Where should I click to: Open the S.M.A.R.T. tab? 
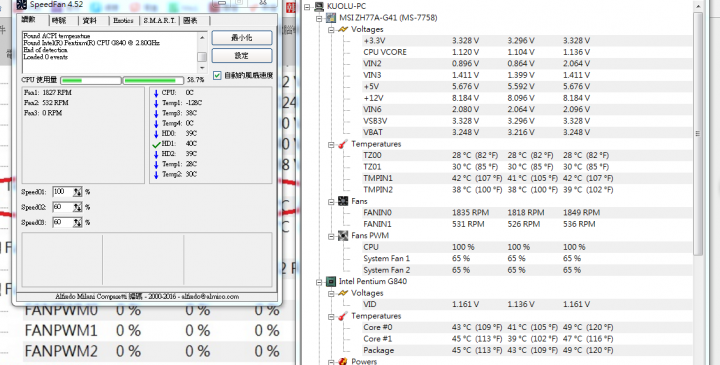[x=159, y=21]
